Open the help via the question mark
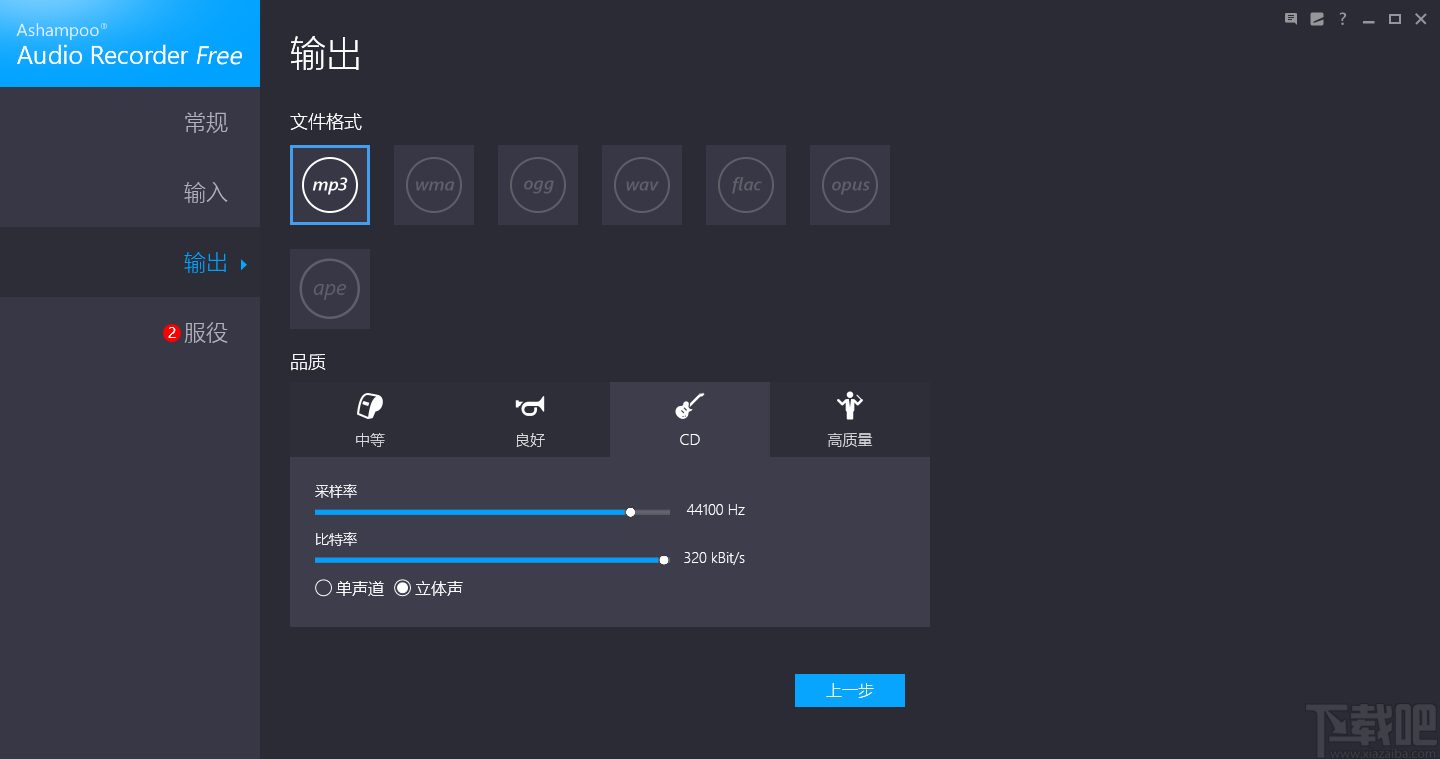The height and width of the screenshot is (759, 1440). click(x=1342, y=18)
